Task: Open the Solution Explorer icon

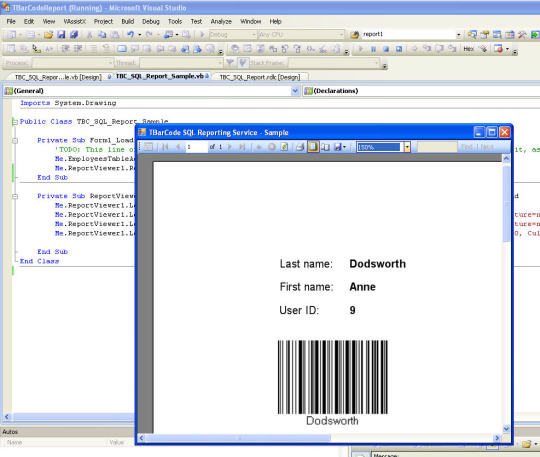Action: (472, 34)
